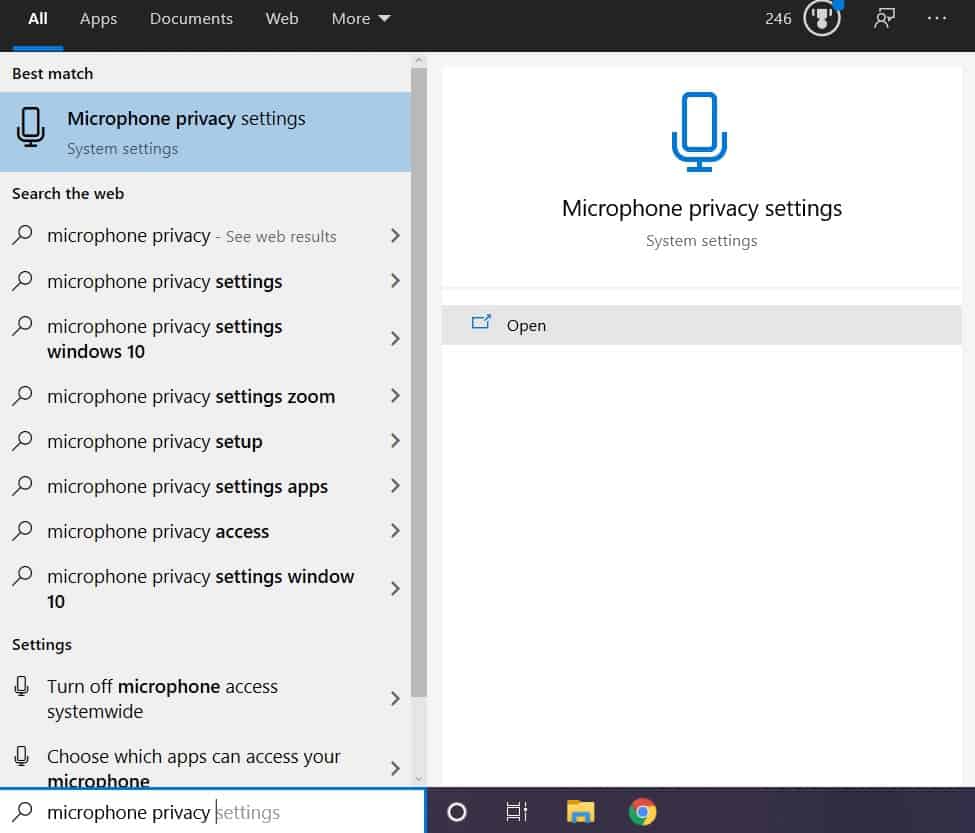Expand arrow for Turn off microphone access
975x833 pixels.
[395, 699]
